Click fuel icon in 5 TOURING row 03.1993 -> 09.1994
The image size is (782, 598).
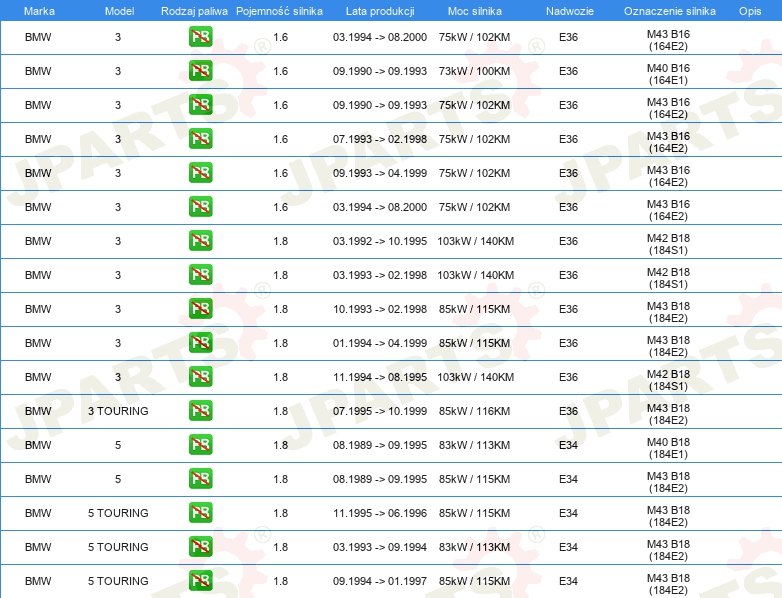200,547
